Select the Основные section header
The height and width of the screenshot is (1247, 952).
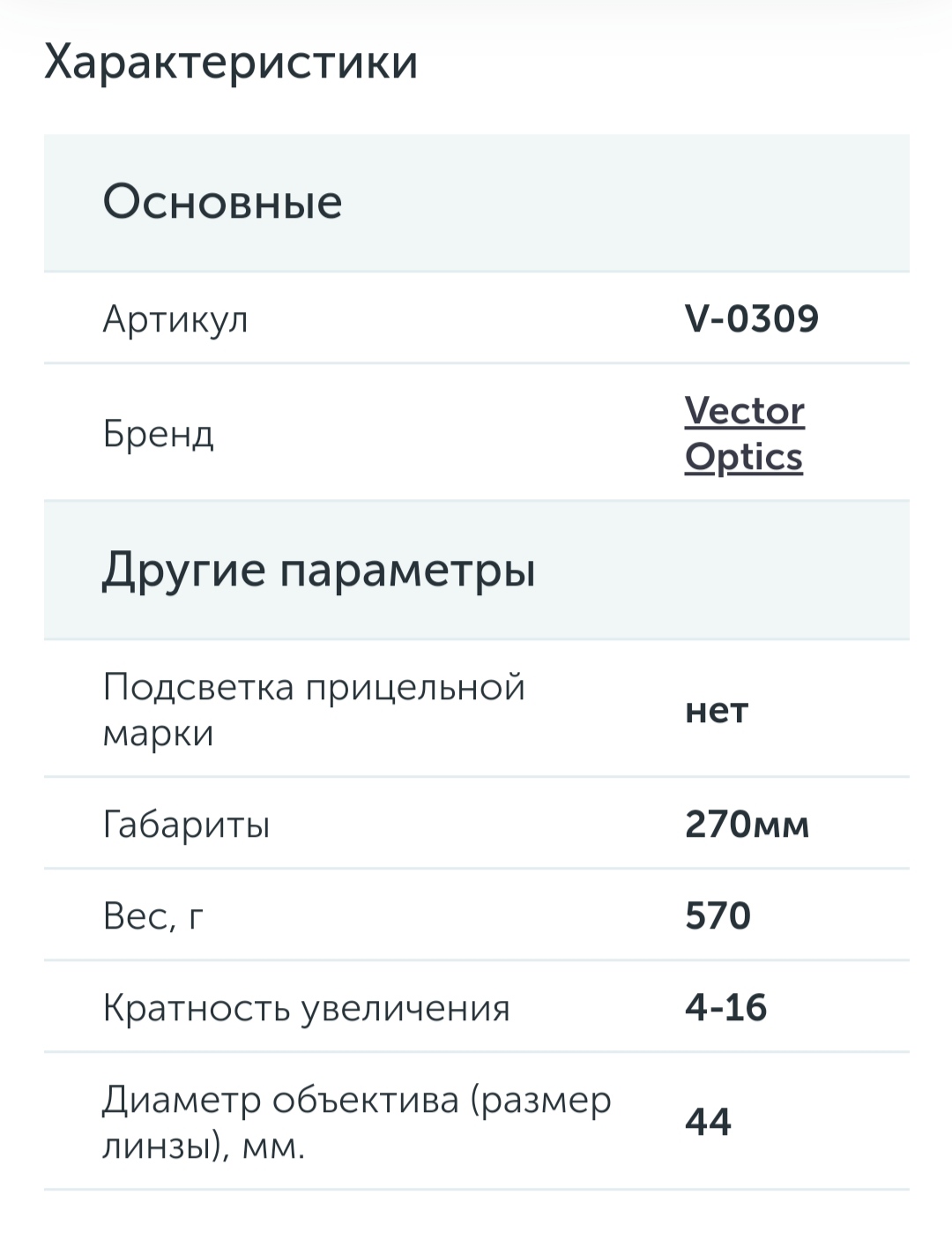click(222, 202)
